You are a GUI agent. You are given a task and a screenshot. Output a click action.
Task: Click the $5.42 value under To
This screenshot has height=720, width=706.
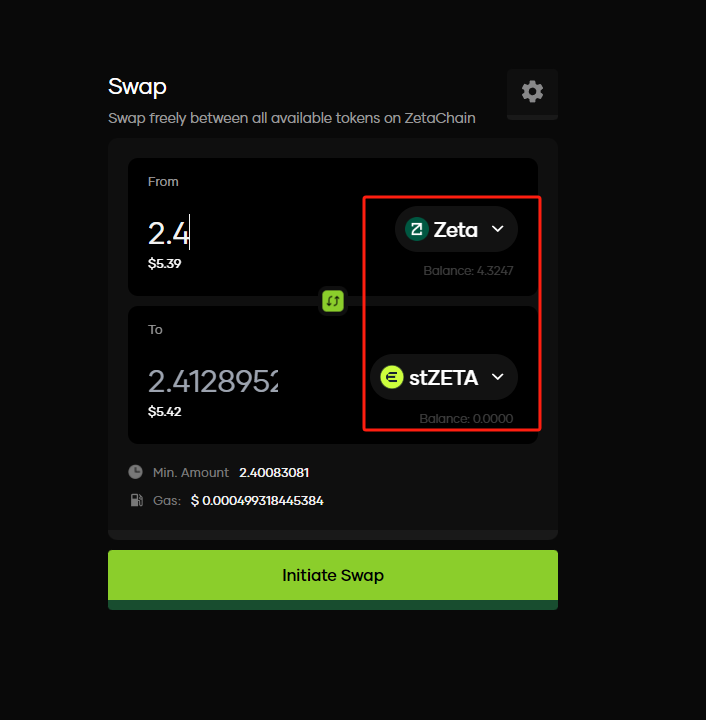pos(164,411)
